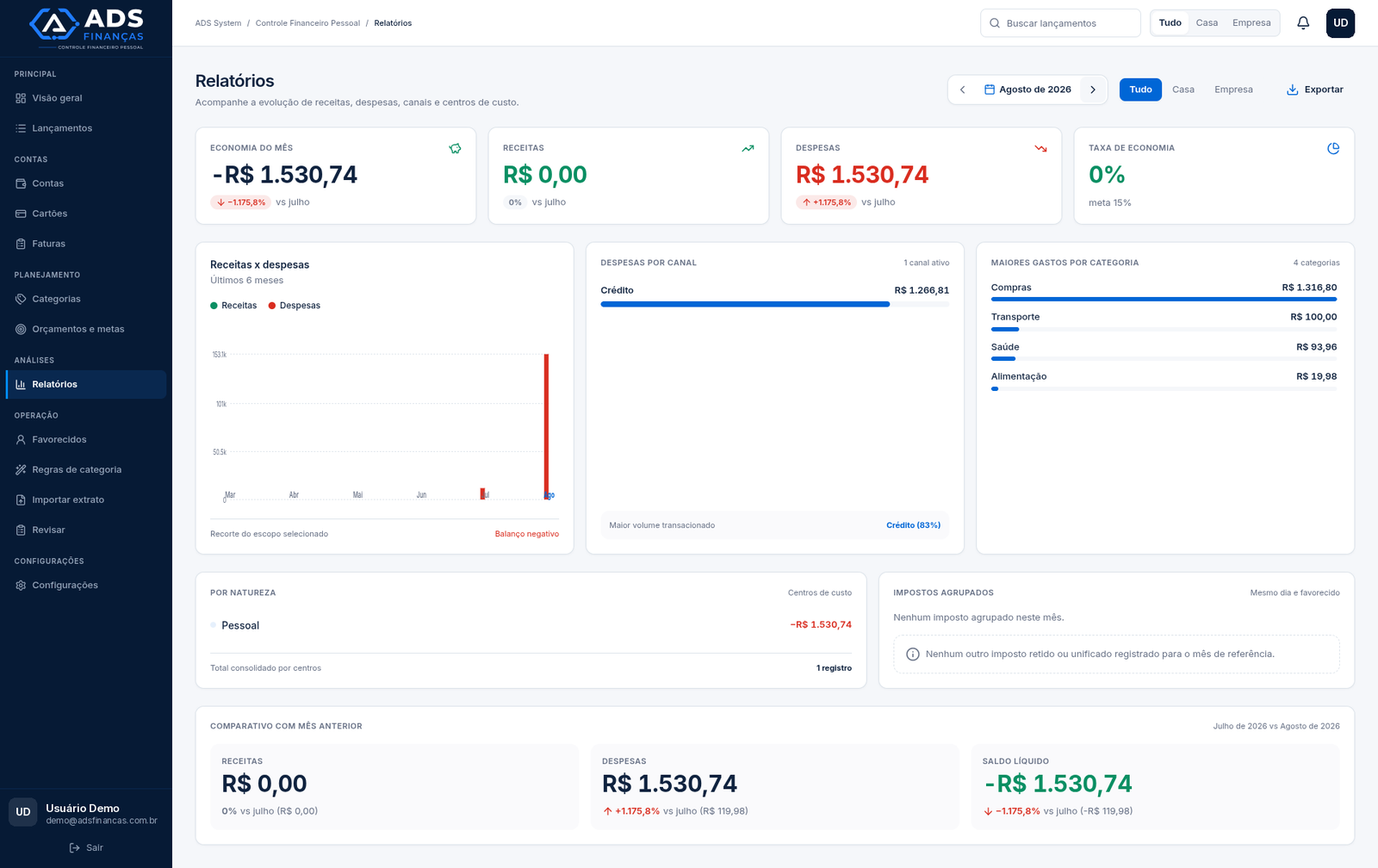Click search magnifier icon in header
The height and width of the screenshot is (868, 1378).
coord(995,23)
